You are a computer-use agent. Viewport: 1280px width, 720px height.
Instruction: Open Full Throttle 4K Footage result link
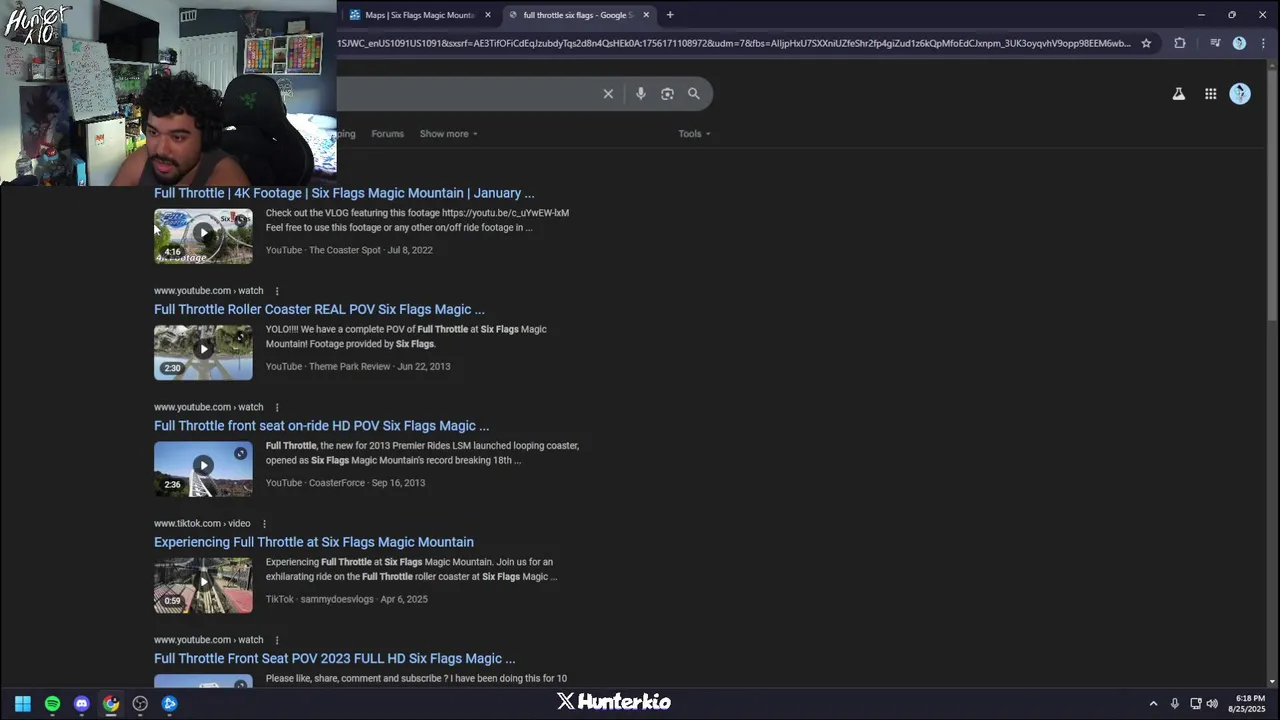click(x=344, y=193)
